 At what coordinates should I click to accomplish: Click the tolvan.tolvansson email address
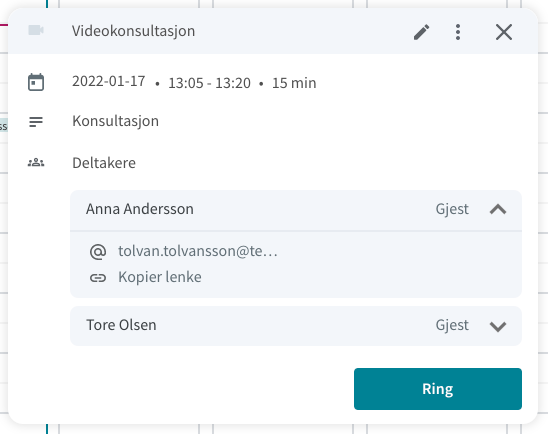tap(198, 251)
